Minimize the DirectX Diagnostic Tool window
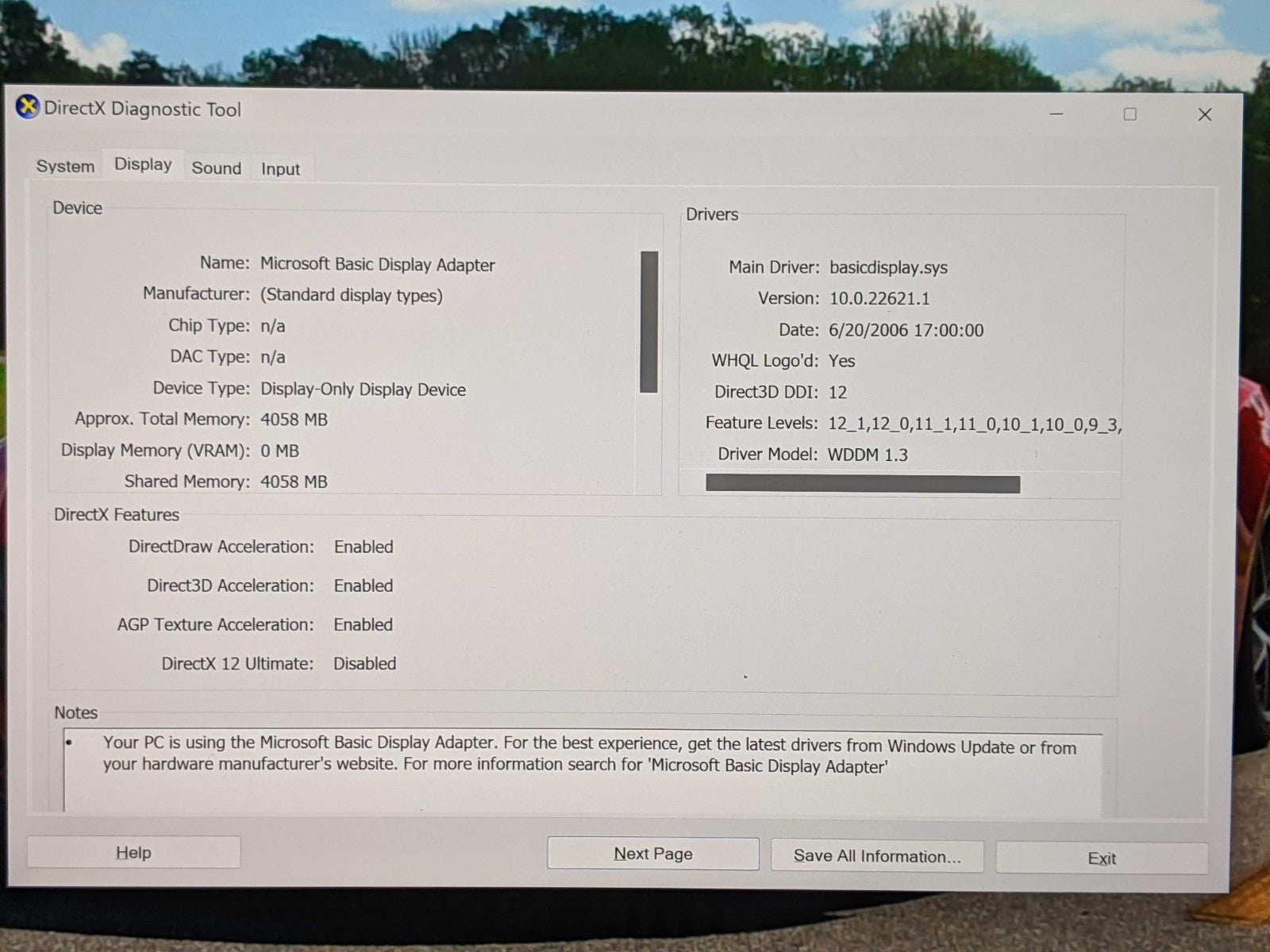The width and height of the screenshot is (1270, 952). pos(1056,114)
